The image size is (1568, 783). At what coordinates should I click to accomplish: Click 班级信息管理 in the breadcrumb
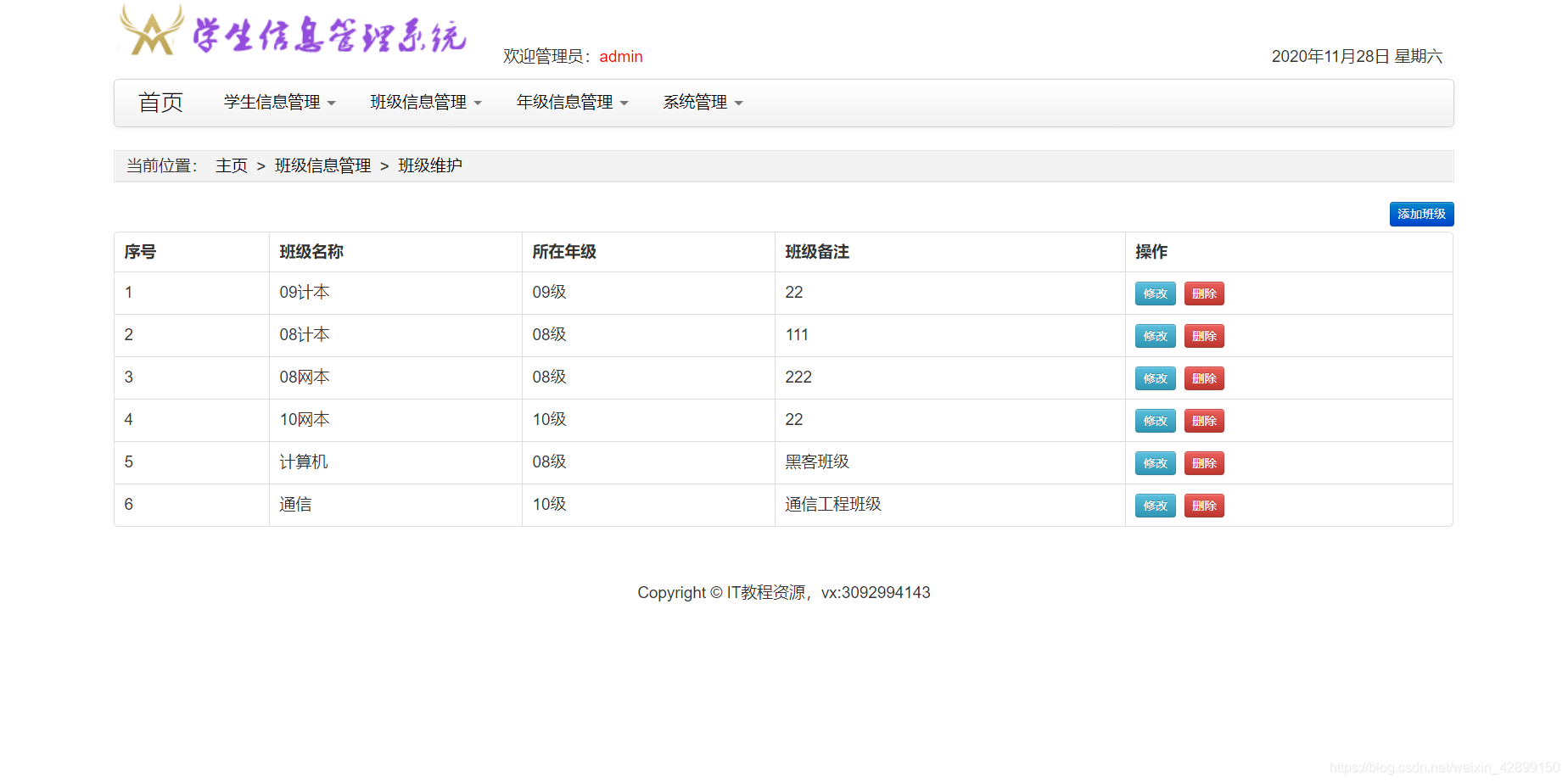click(323, 165)
